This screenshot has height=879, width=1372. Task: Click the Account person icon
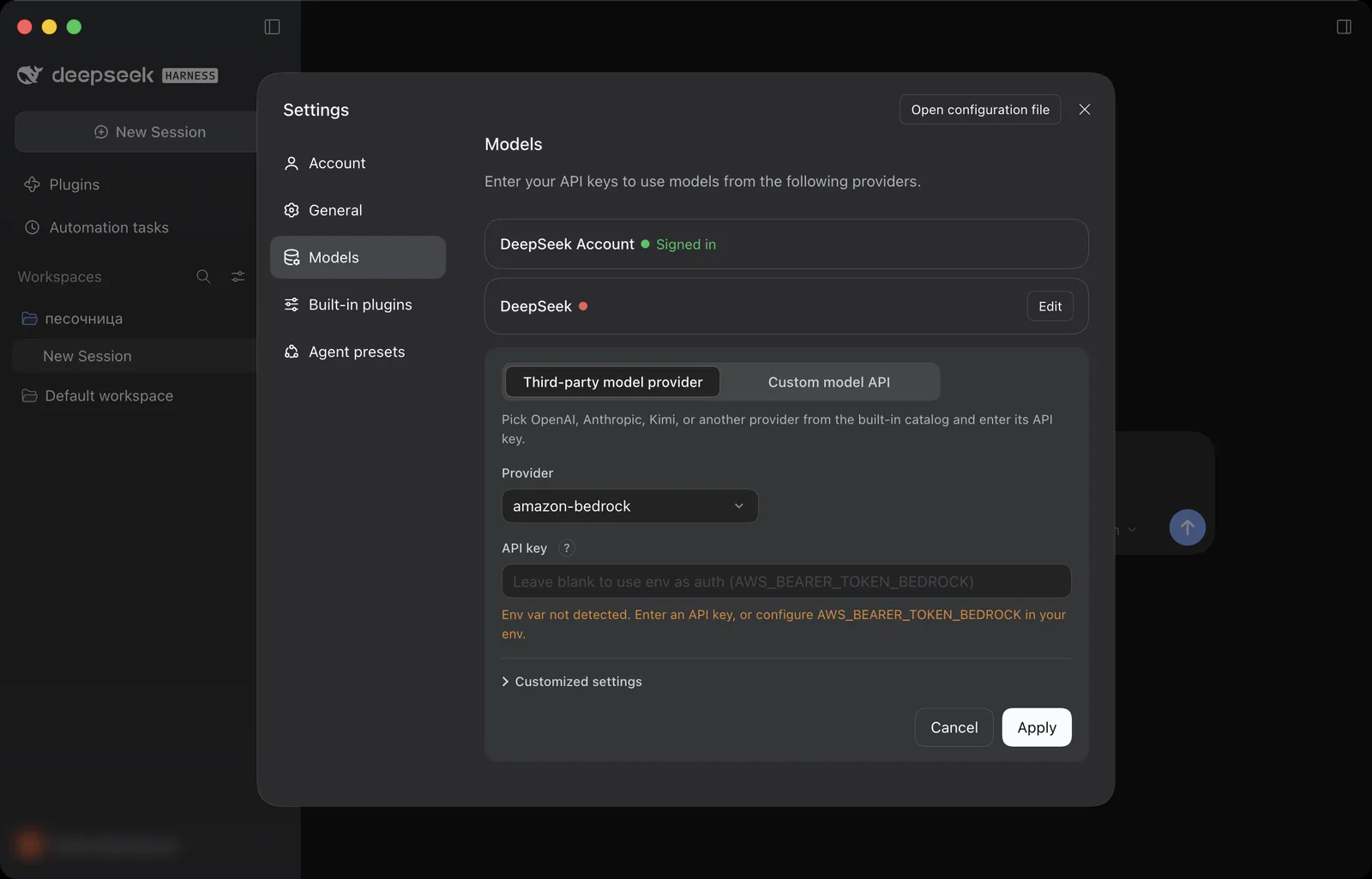(292, 163)
